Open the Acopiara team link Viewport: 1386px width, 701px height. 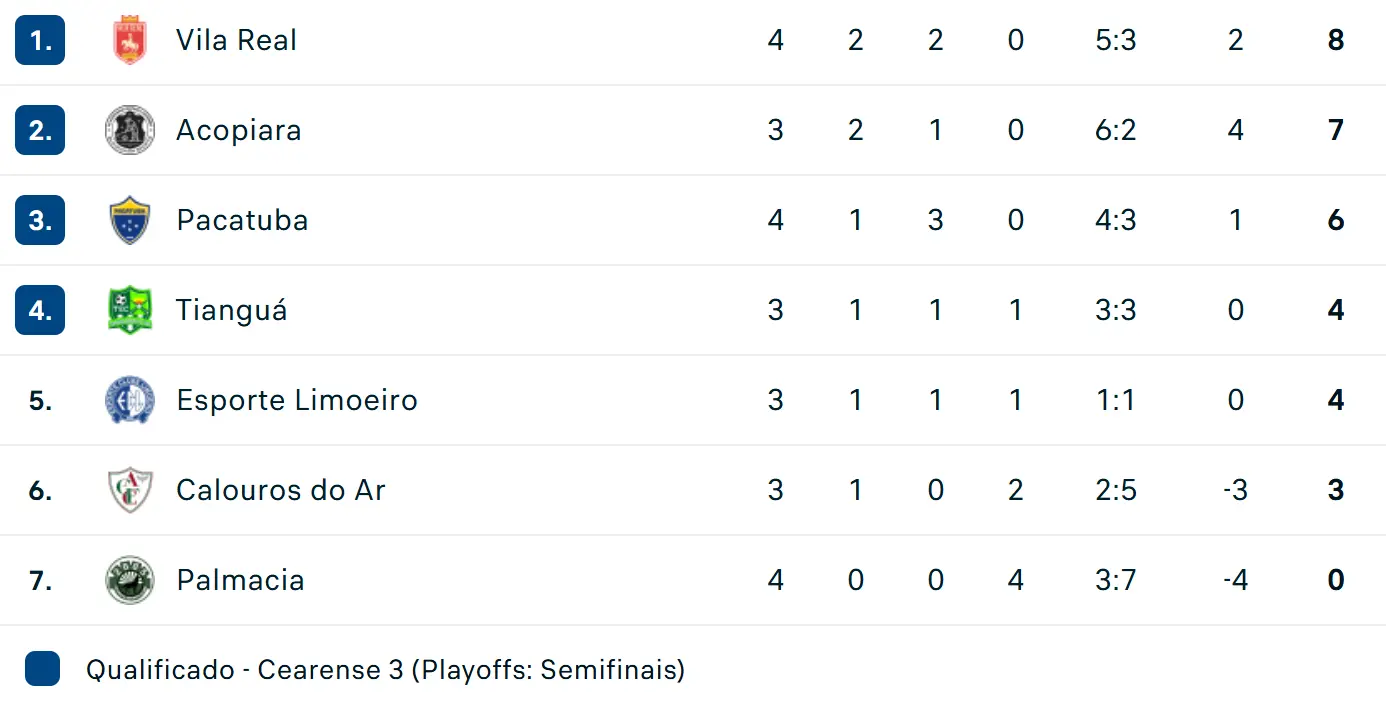coord(239,130)
